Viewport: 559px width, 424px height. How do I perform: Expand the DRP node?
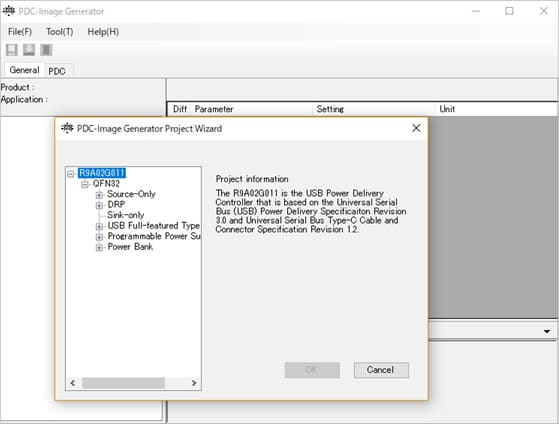(99, 205)
